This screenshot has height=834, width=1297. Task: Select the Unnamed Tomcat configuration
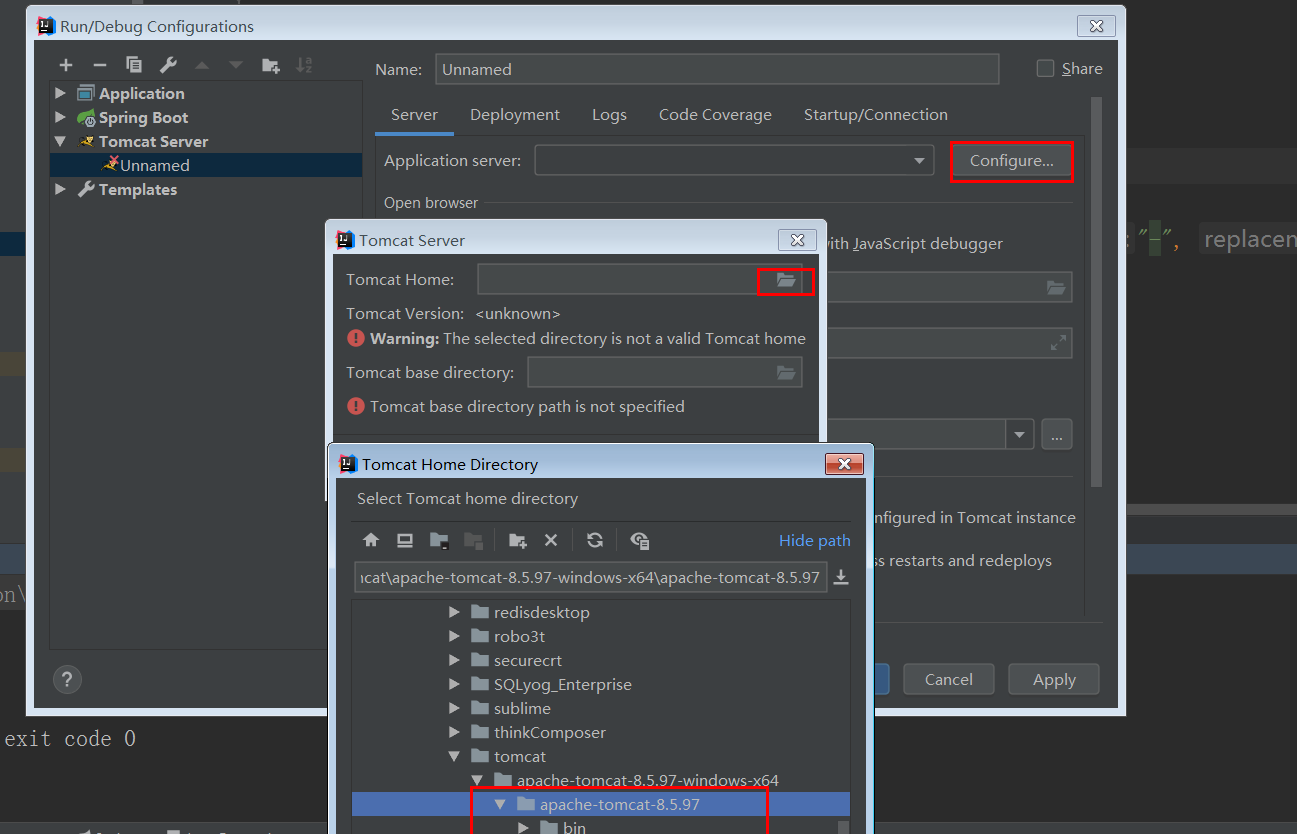pos(206,165)
